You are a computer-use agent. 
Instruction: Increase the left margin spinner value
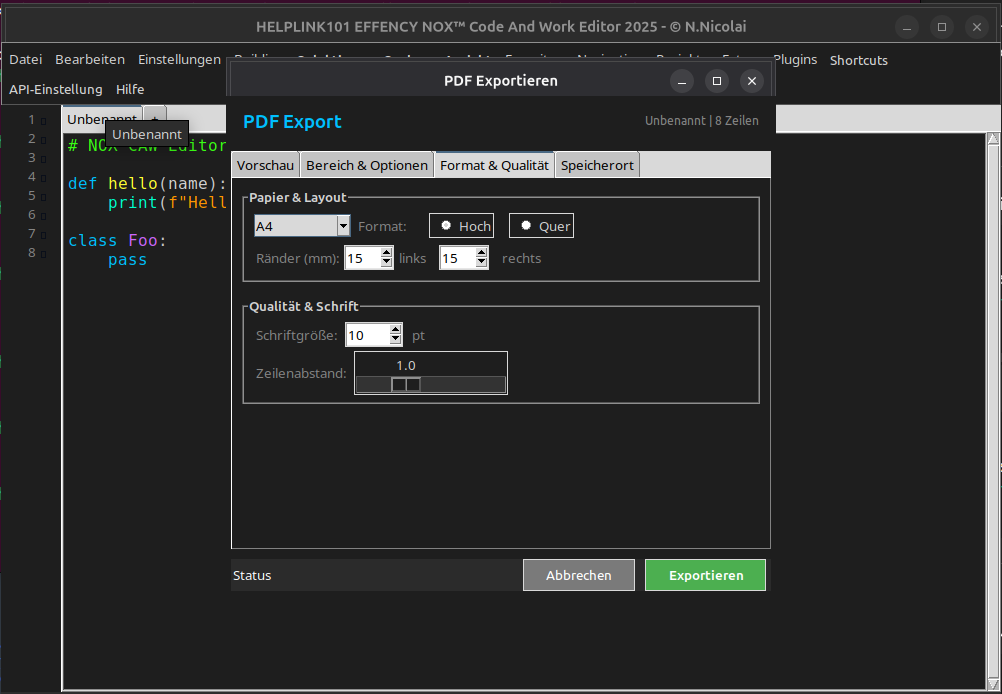[x=387, y=254]
